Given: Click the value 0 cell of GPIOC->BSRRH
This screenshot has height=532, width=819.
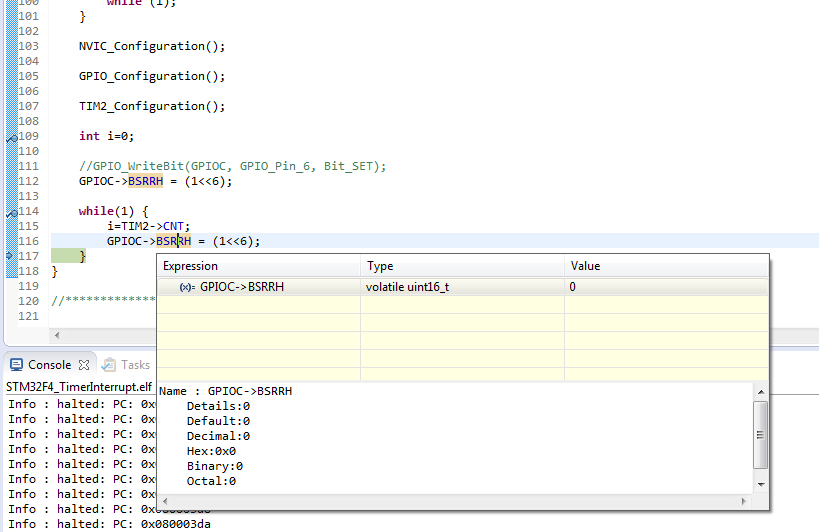Looking at the screenshot, I should [666, 287].
